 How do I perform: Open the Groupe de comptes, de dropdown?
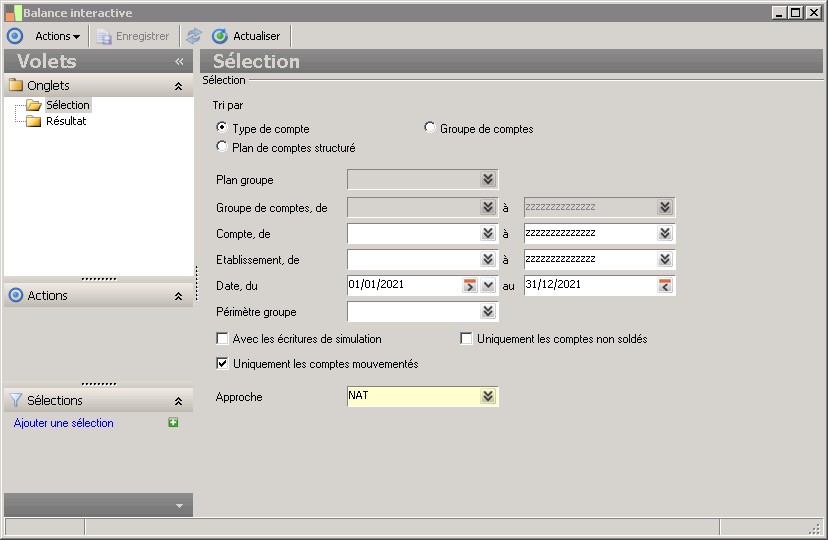pos(488,207)
